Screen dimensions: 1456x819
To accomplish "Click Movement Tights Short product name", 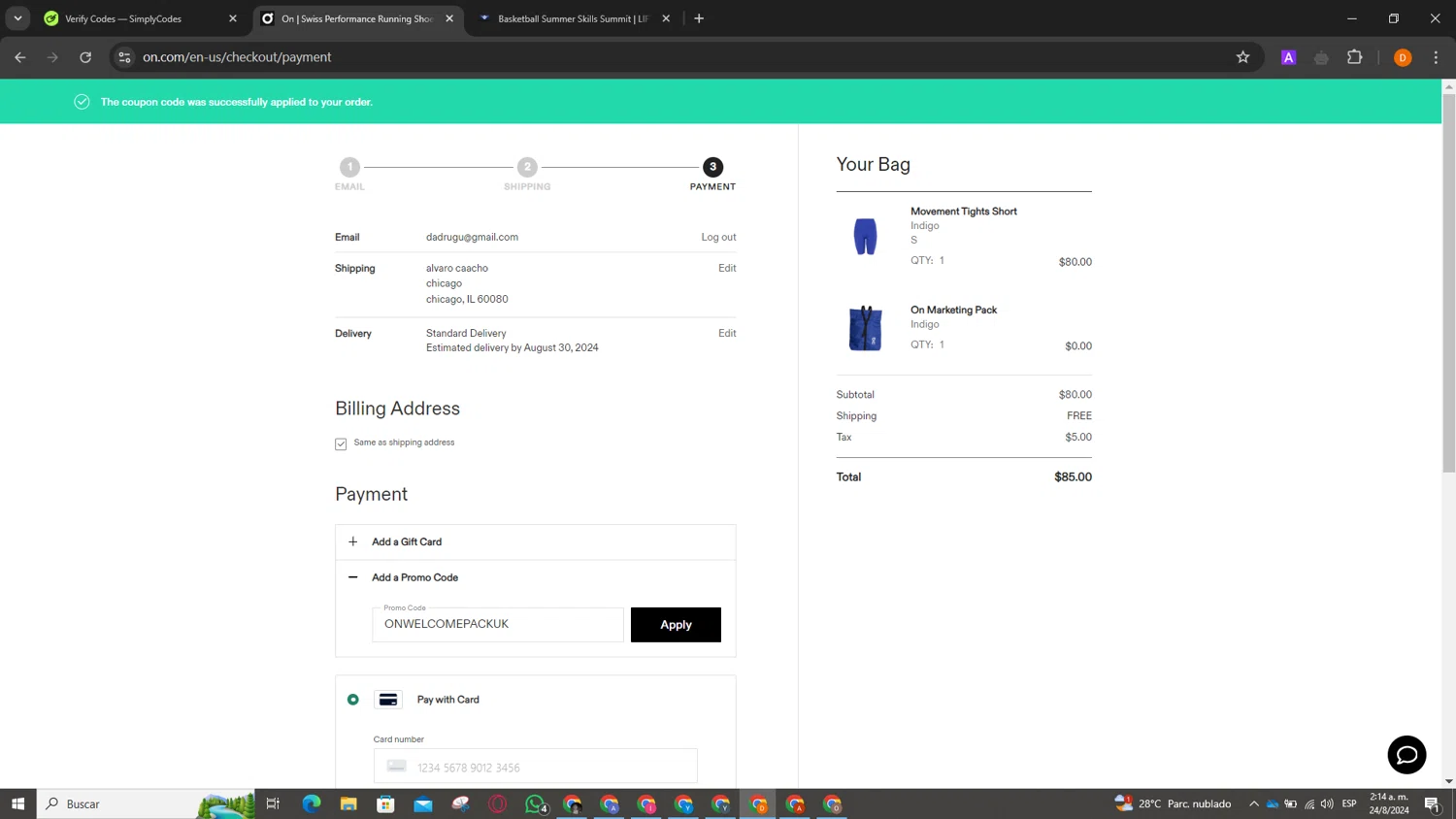I will click(x=963, y=211).
